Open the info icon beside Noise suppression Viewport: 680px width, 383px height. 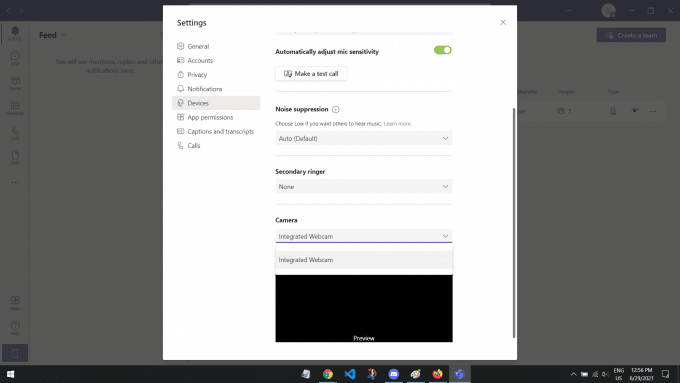click(x=336, y=109)
